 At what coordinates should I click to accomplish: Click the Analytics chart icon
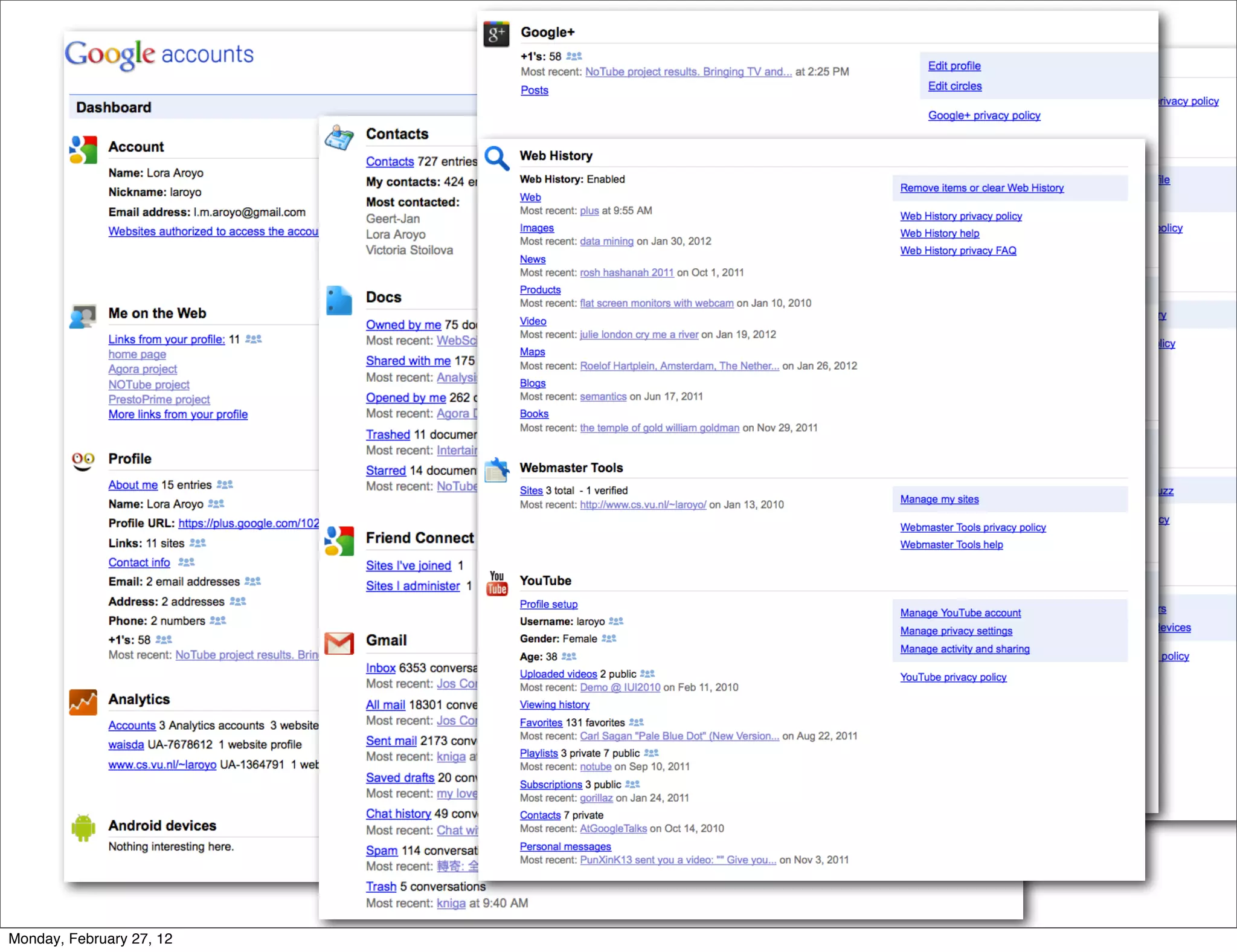click(x=83, y=702)
